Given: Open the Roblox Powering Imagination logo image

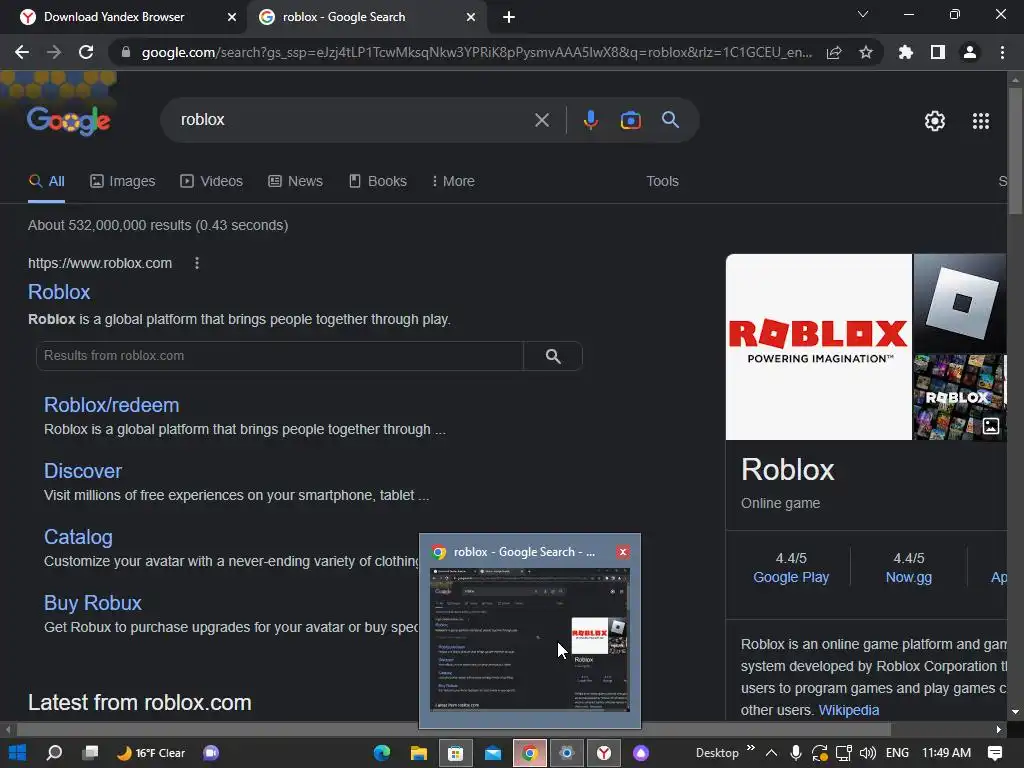Looking at the screenshot, I should pos(818,347).
